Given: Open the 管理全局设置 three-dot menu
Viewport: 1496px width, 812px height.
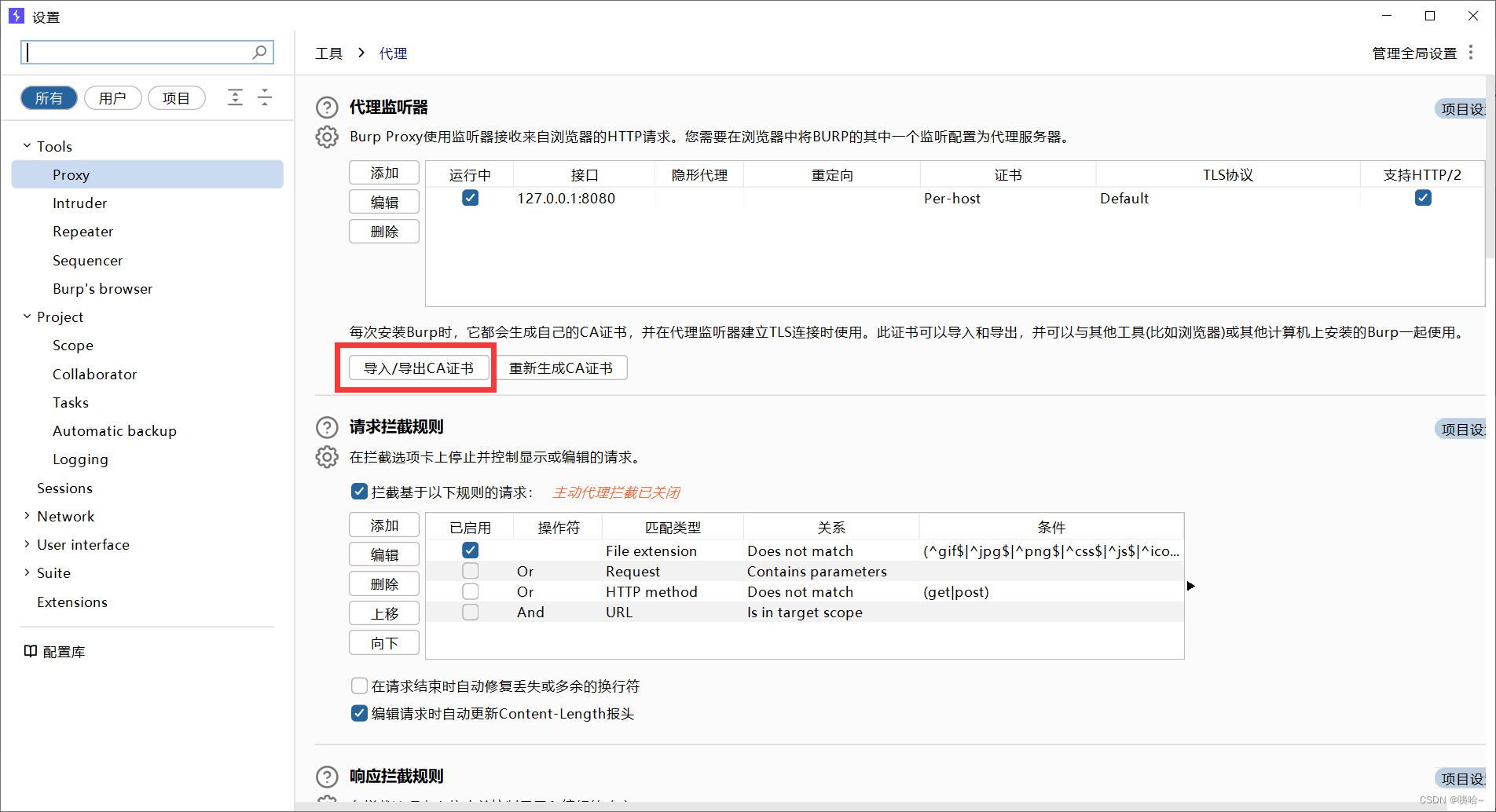Looking at the screenshot, I should (x=1471, y=53).
